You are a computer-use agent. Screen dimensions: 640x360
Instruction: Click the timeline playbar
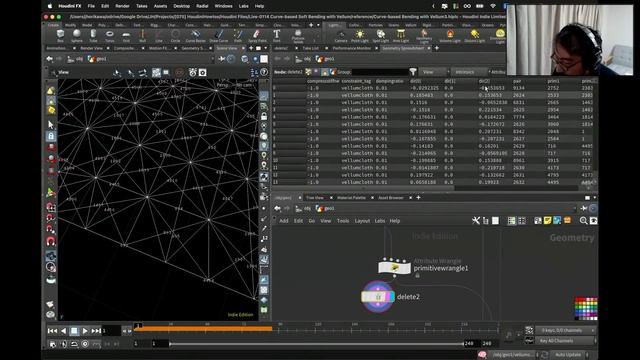[316, 328]
